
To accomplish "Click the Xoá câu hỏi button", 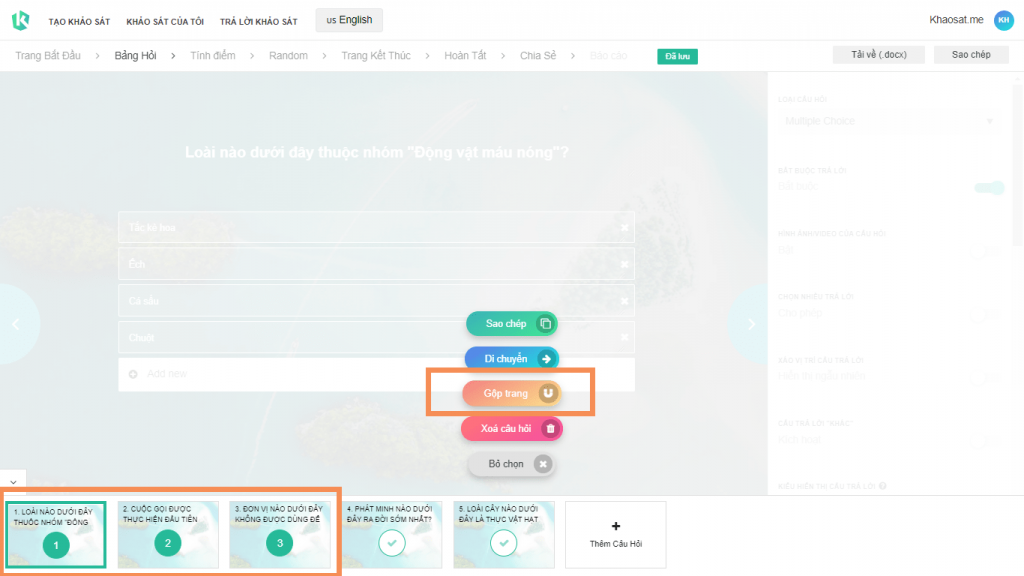I will point(511,428).
